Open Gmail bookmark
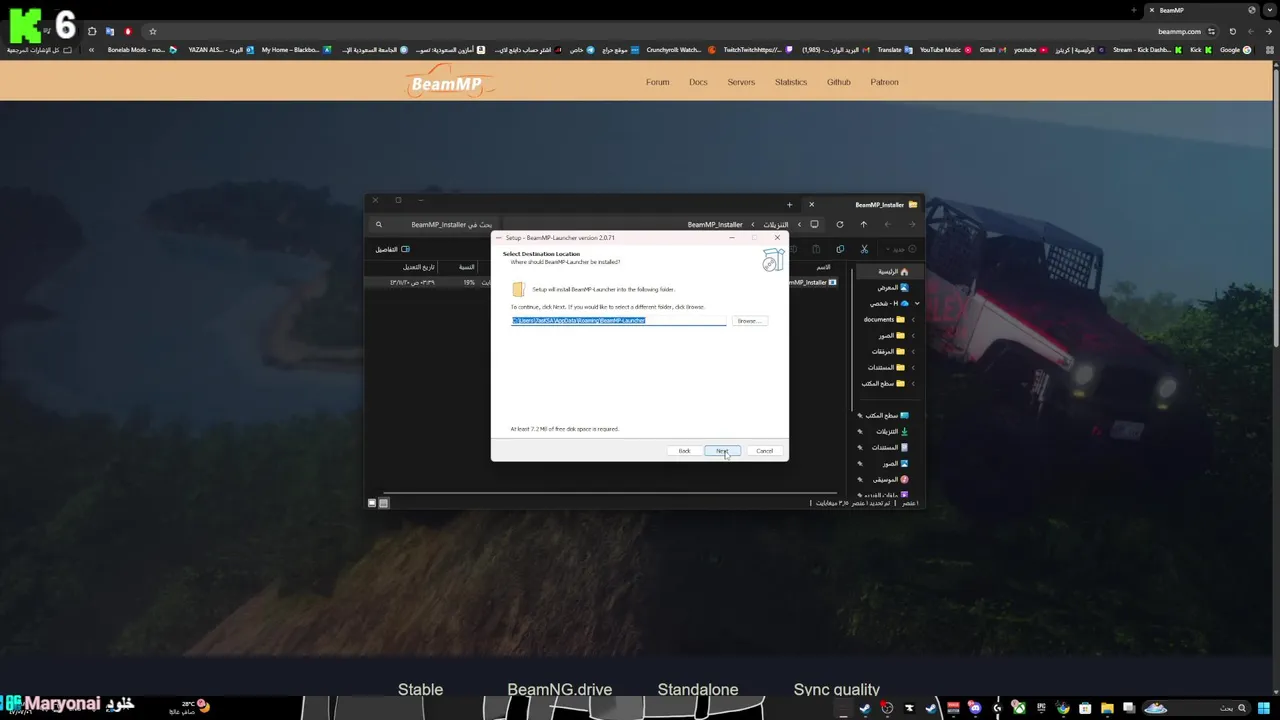This screenshot has width=1280, height=720. click(991, 50)
